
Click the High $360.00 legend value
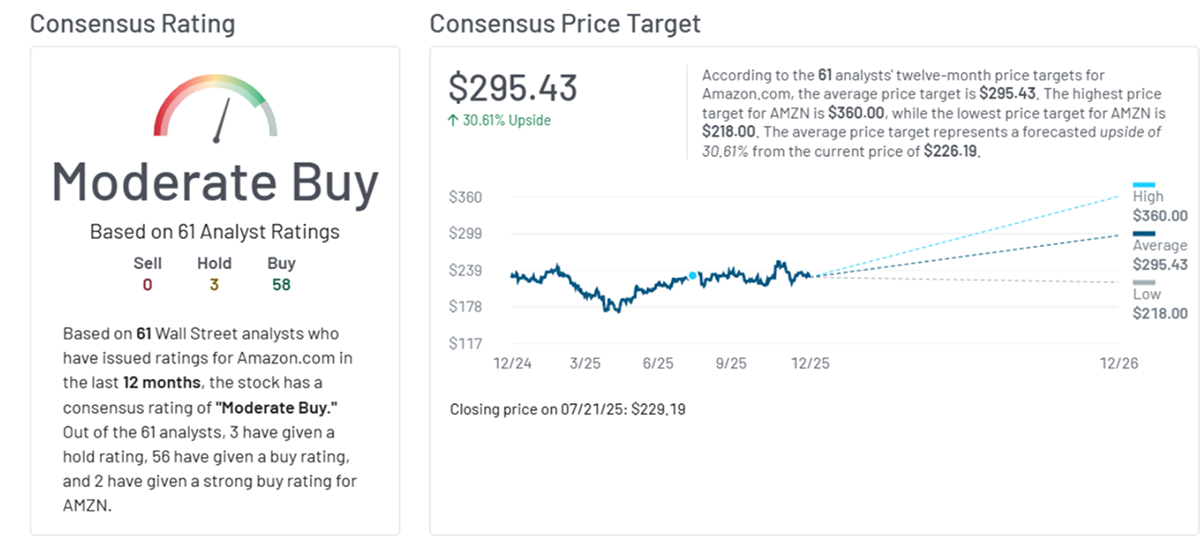point(1160,215)
